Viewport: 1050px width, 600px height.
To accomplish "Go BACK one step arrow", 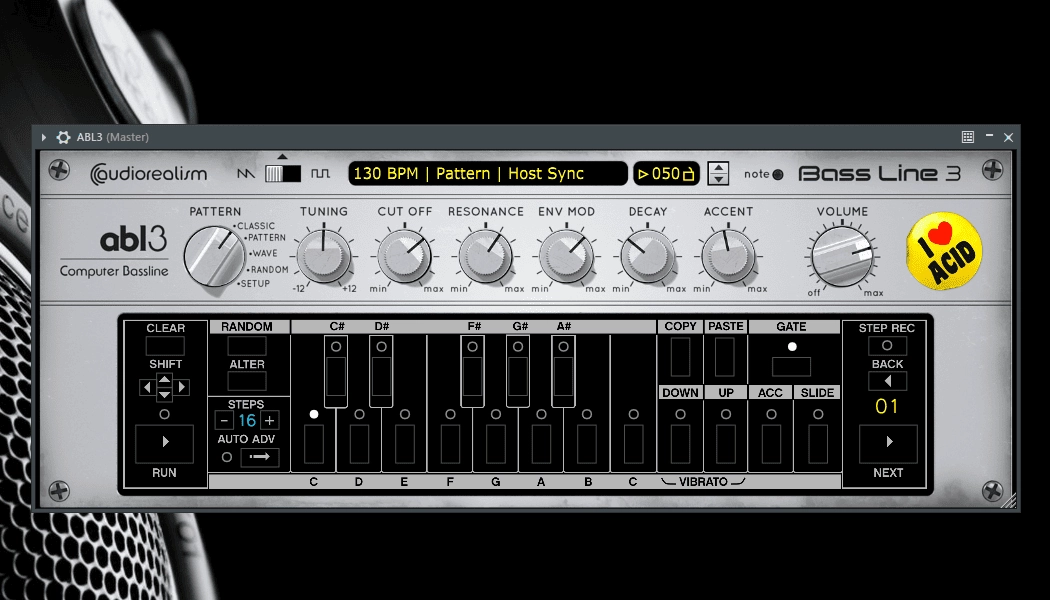I will [887, 381].
